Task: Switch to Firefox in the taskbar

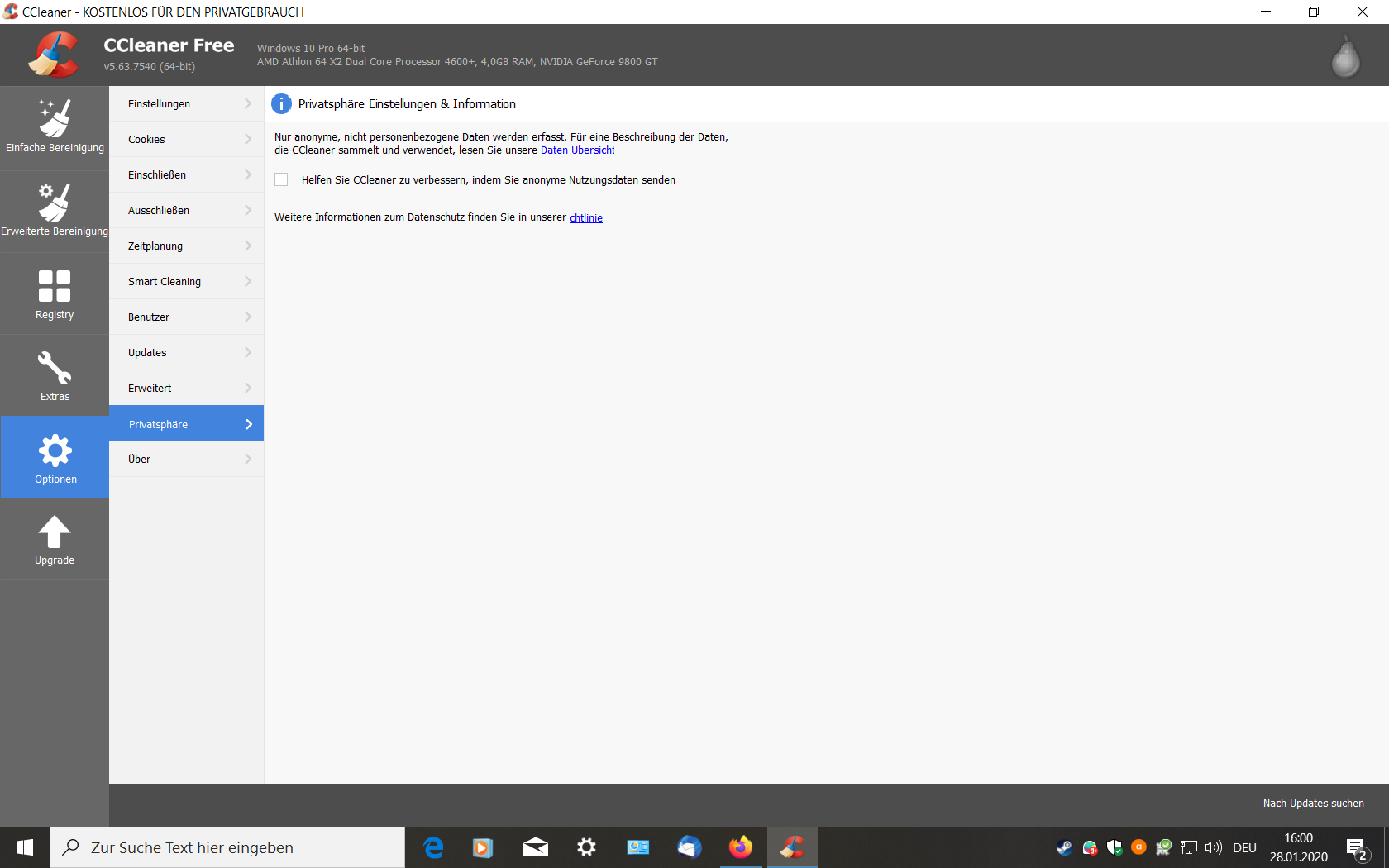Action: [741, 847]
